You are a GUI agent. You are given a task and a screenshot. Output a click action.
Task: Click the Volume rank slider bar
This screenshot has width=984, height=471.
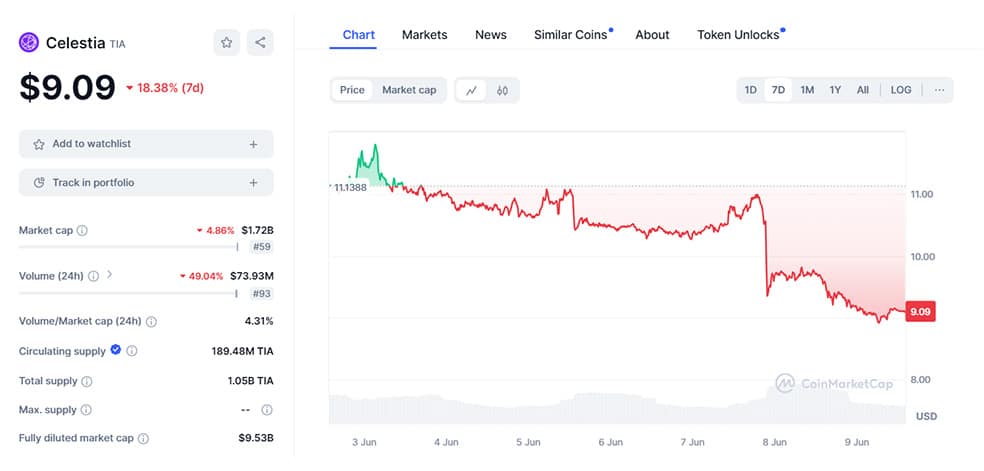click(129, 294)
